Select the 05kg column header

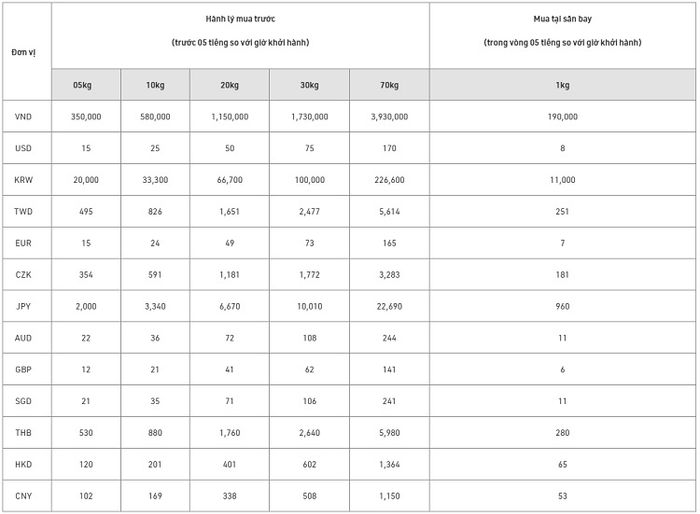[86, 84]
